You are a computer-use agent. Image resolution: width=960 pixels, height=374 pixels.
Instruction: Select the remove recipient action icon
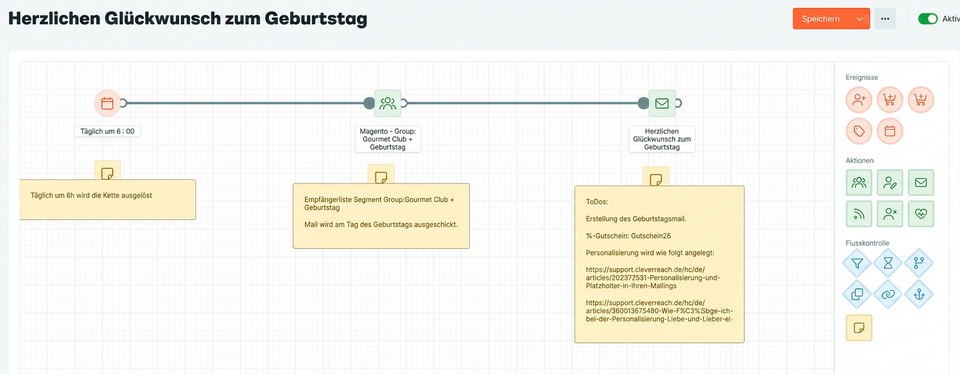click(x=890, y=214)
